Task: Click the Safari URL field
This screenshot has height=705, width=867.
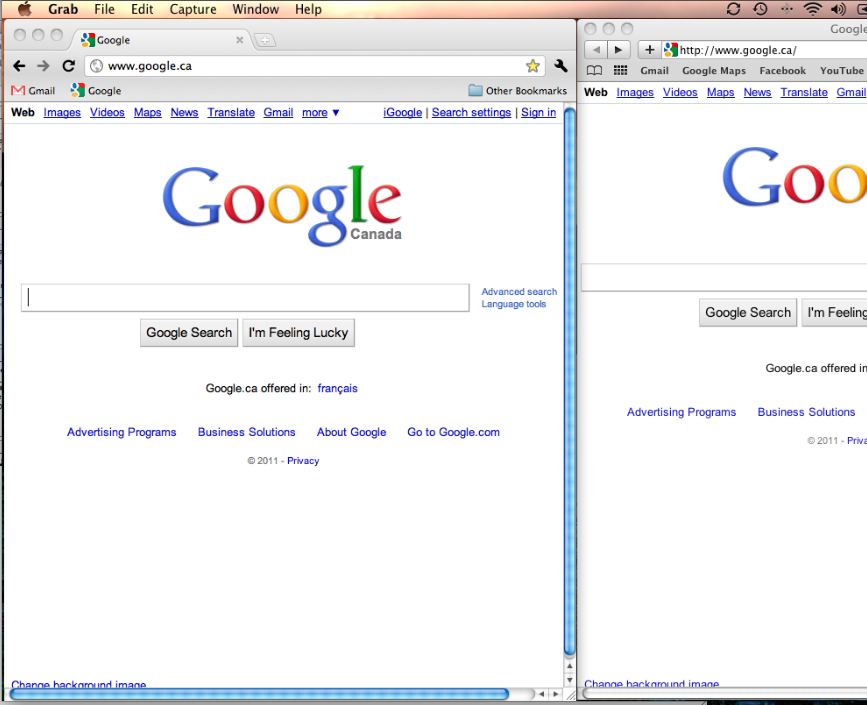Action: (x=766, y=50)
